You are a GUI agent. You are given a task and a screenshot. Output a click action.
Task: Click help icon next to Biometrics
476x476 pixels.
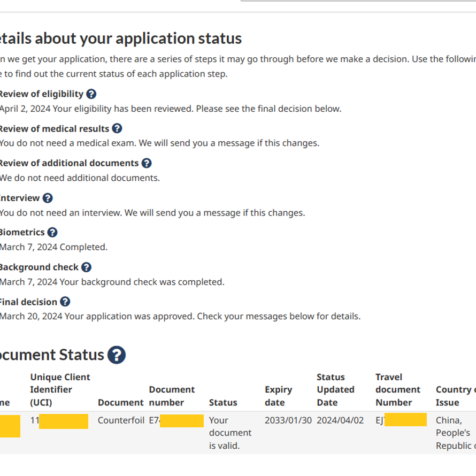click(52, 232)
